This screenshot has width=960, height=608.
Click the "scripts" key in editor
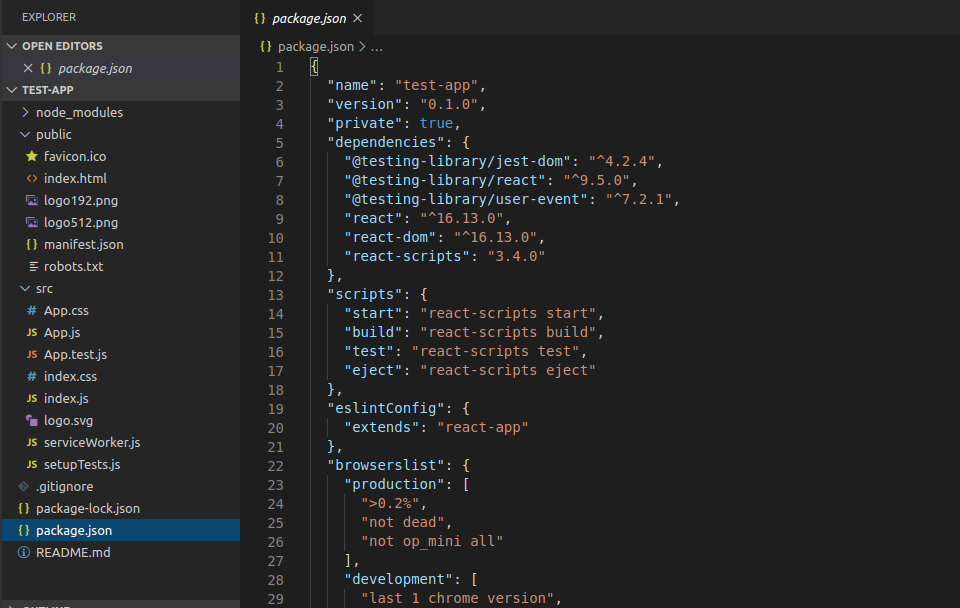[x=365, y=294]
